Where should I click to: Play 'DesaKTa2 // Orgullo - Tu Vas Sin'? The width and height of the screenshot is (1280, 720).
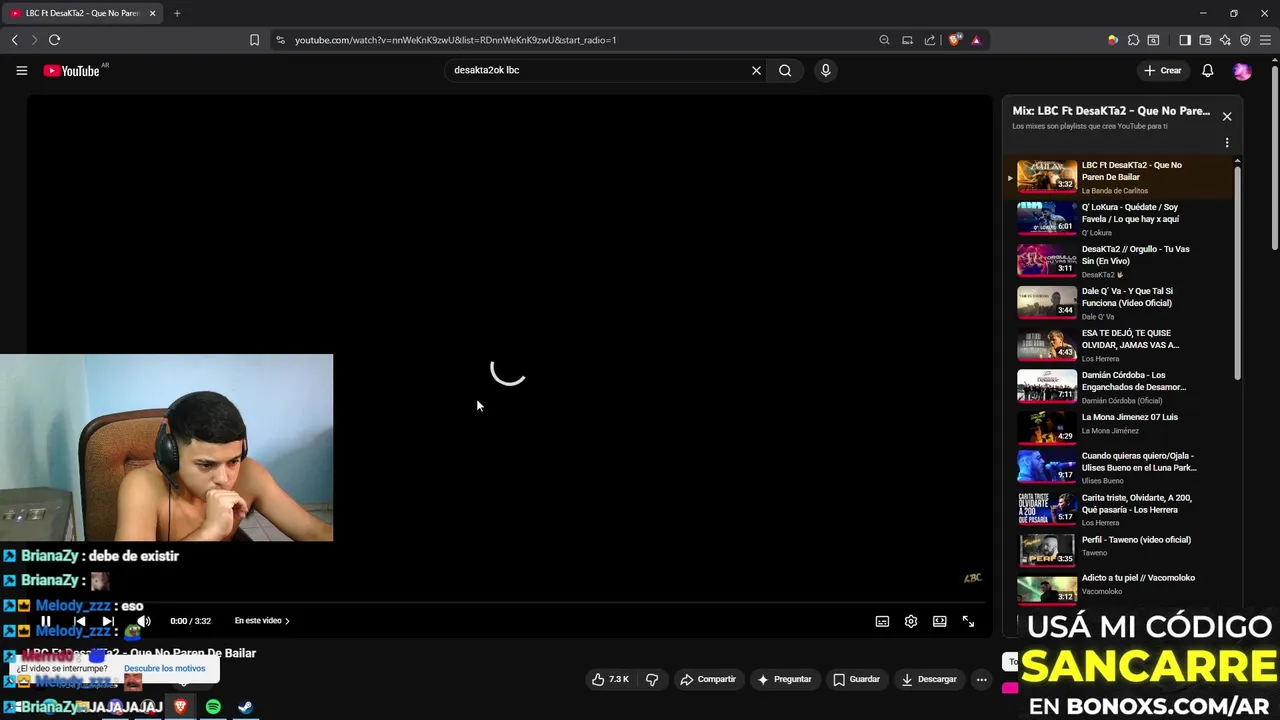tap(1120, 261)
